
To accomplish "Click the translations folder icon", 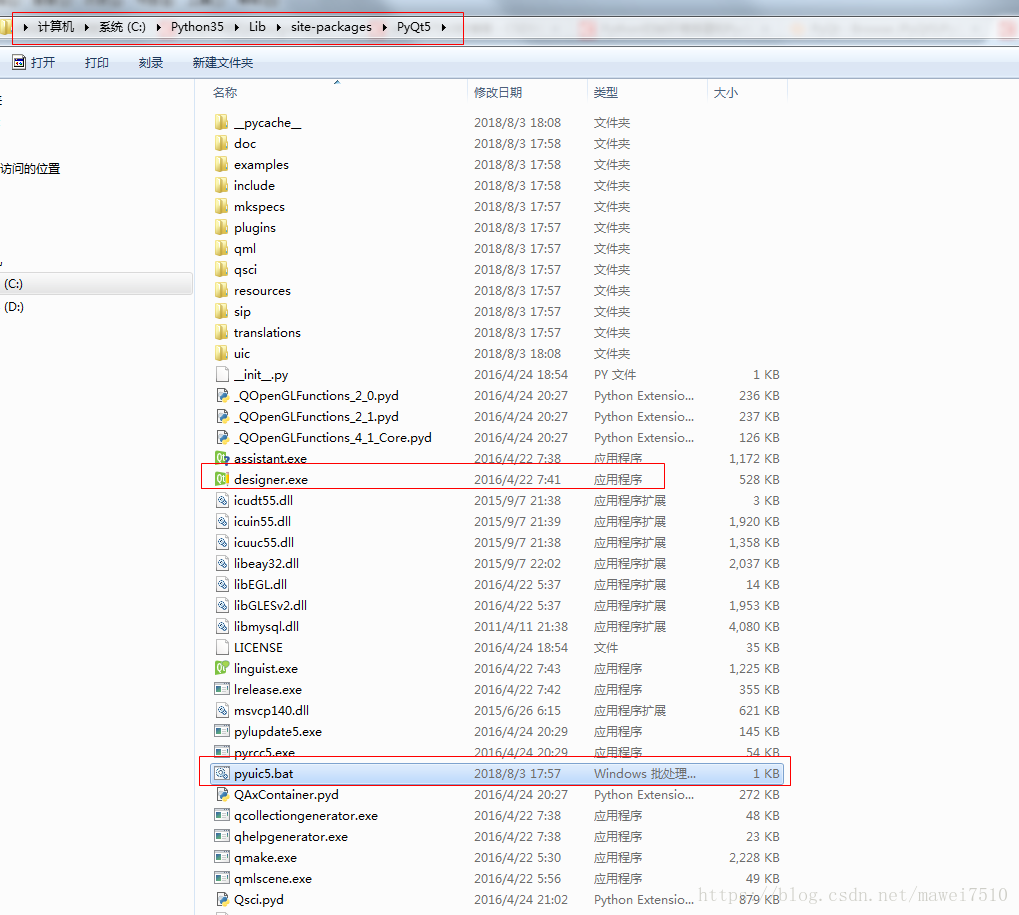I will 222,332.
